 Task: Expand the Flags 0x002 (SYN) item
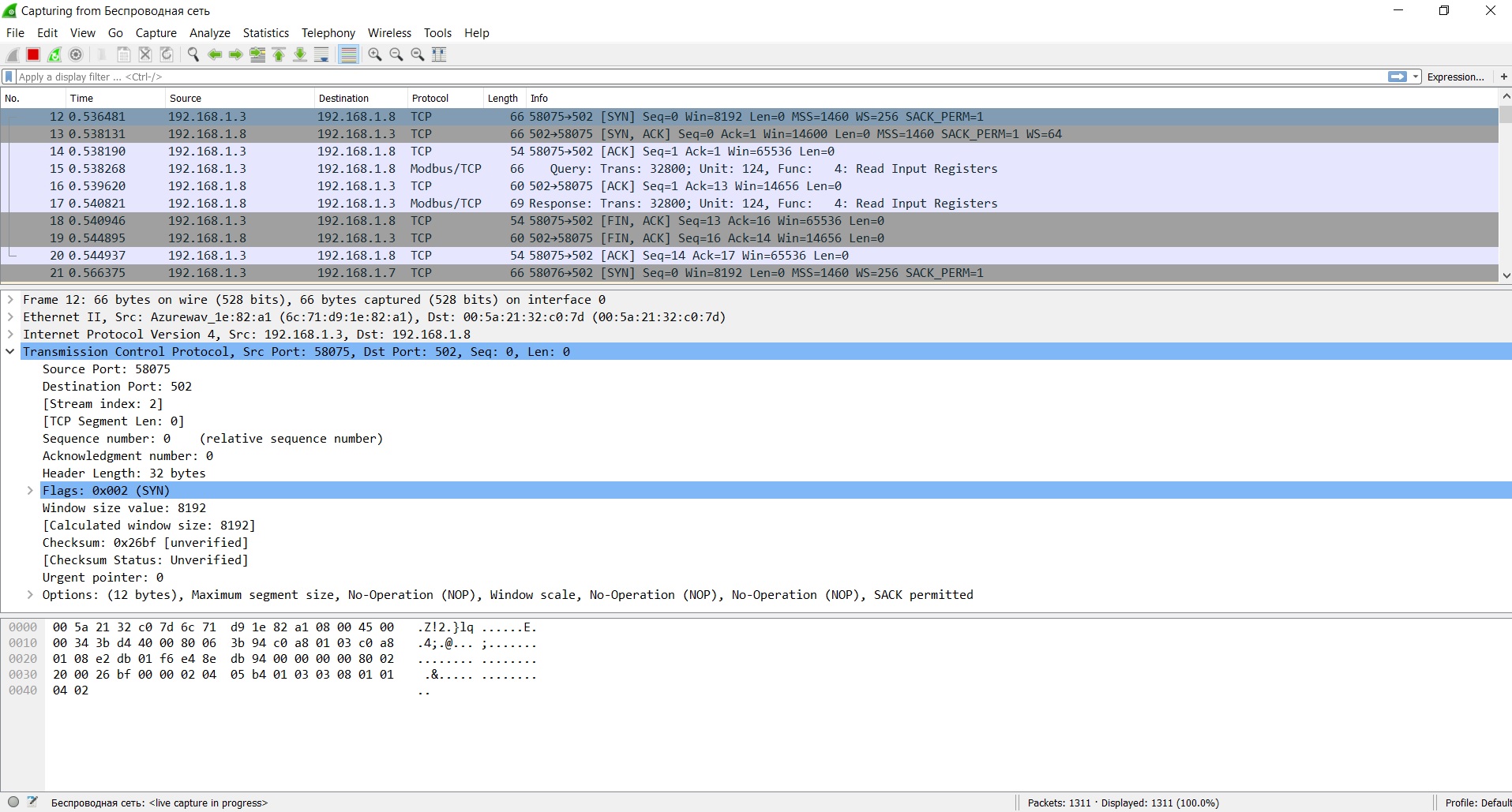(x=30, y=491)
